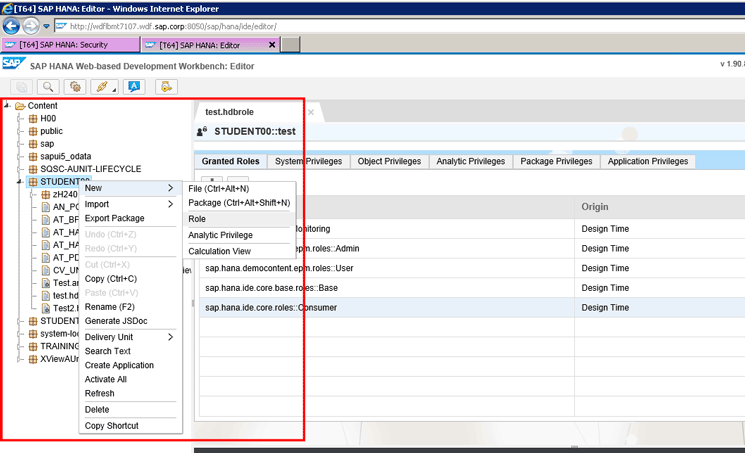This screenshot has width=745, height=453.
Task: Choose Calculation View in the submenu
Action: click(239, 251)
